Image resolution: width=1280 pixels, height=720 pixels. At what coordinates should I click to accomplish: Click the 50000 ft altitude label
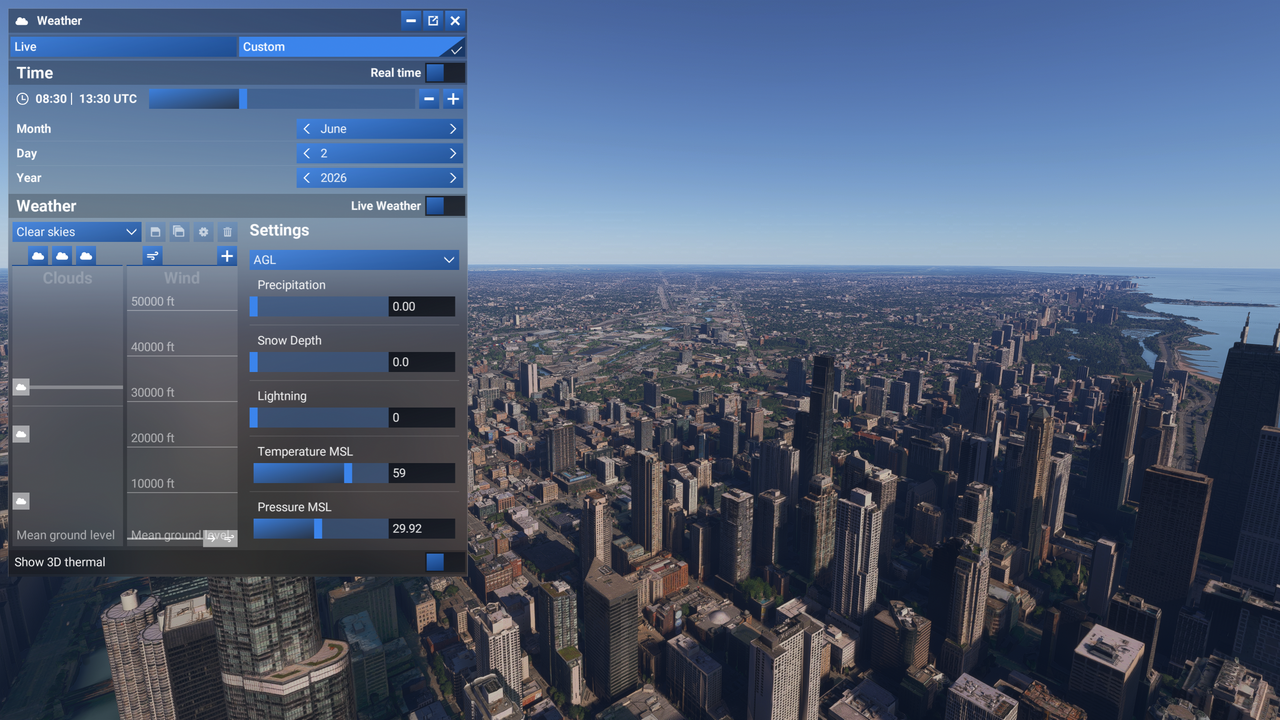pos(153,301)
